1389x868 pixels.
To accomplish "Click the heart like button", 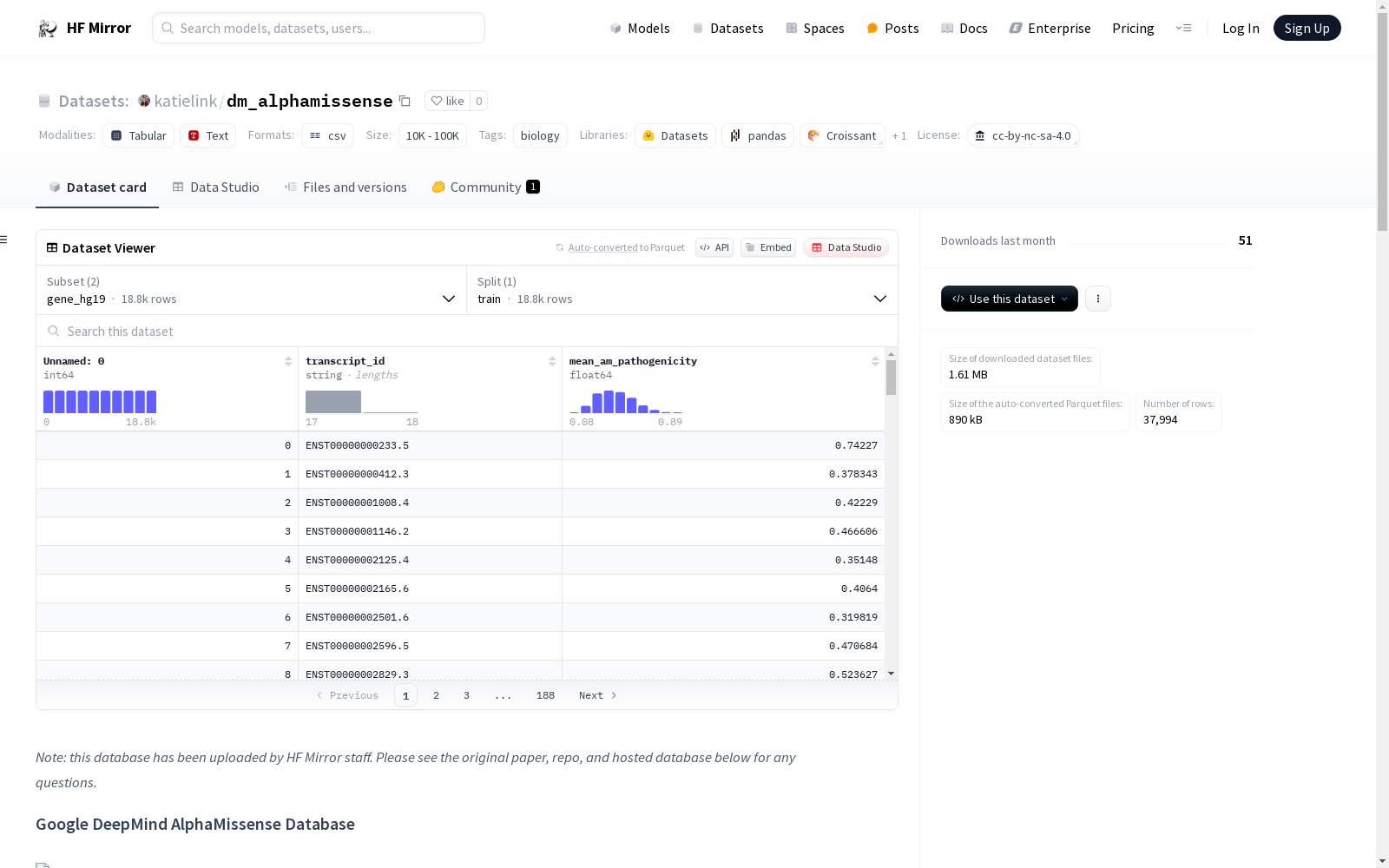I will pyautogui.click(x=448, y=101).
